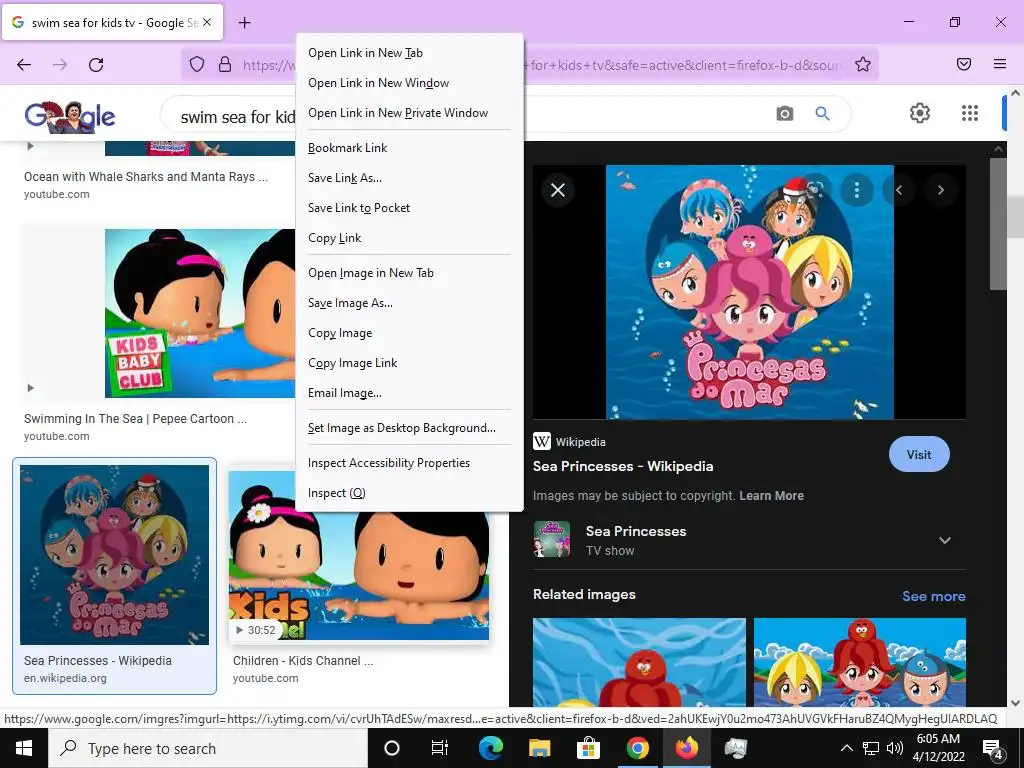
Task: Click the site security padlock icon
Action: pyautogui.click(x=225, y=64)
